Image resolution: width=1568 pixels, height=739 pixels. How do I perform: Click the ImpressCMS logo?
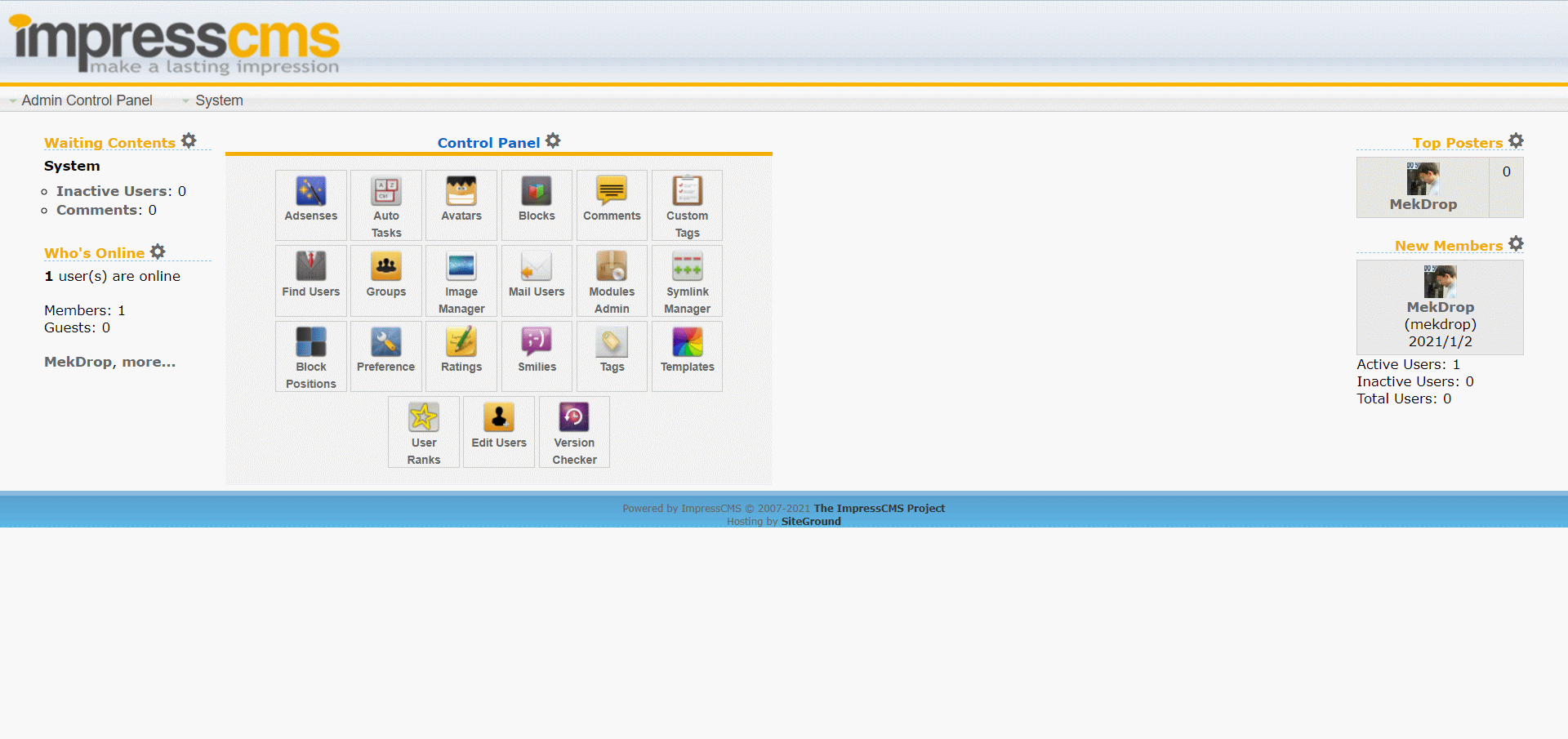[174, 43]
